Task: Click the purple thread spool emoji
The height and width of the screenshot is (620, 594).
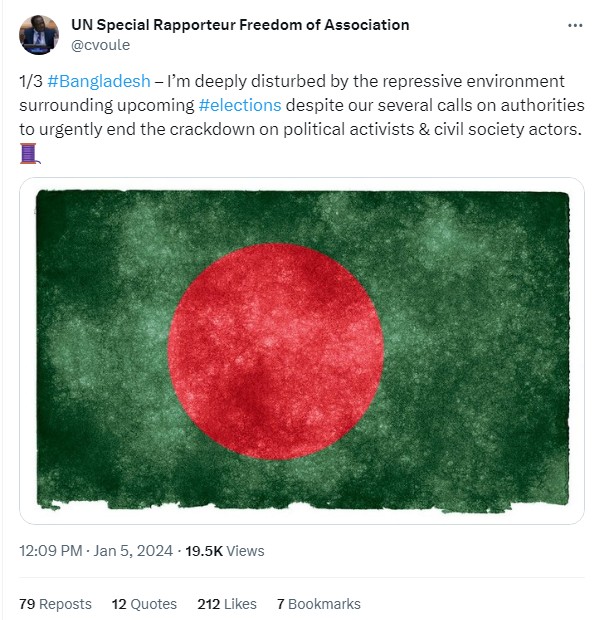Action: coord(30,153)
